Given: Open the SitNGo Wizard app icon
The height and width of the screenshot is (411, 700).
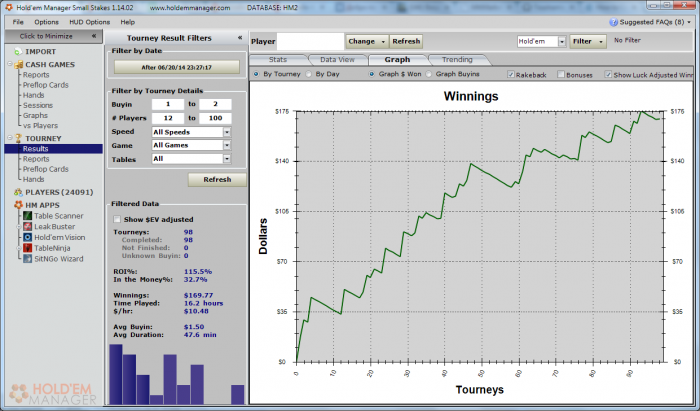Looking at the screenshot, I should click(x=28, y=259).
